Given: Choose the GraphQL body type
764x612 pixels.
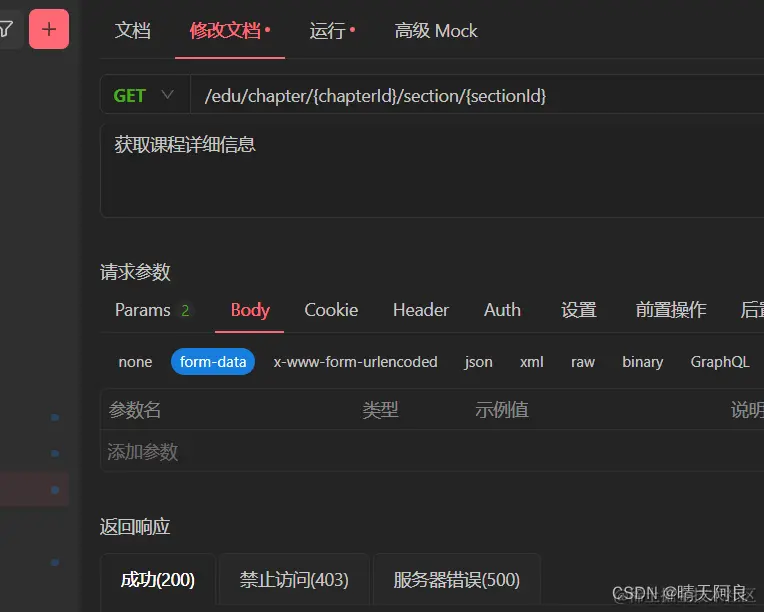Looking at the screenshot, I should [x=720, y=362].
